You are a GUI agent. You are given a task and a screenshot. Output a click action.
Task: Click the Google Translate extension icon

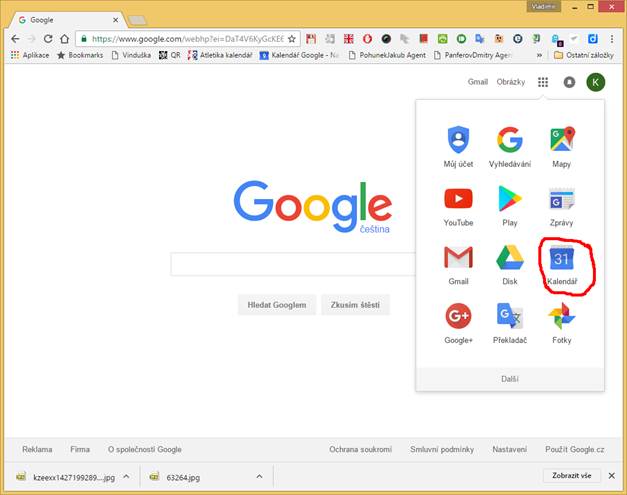[480, 39]
